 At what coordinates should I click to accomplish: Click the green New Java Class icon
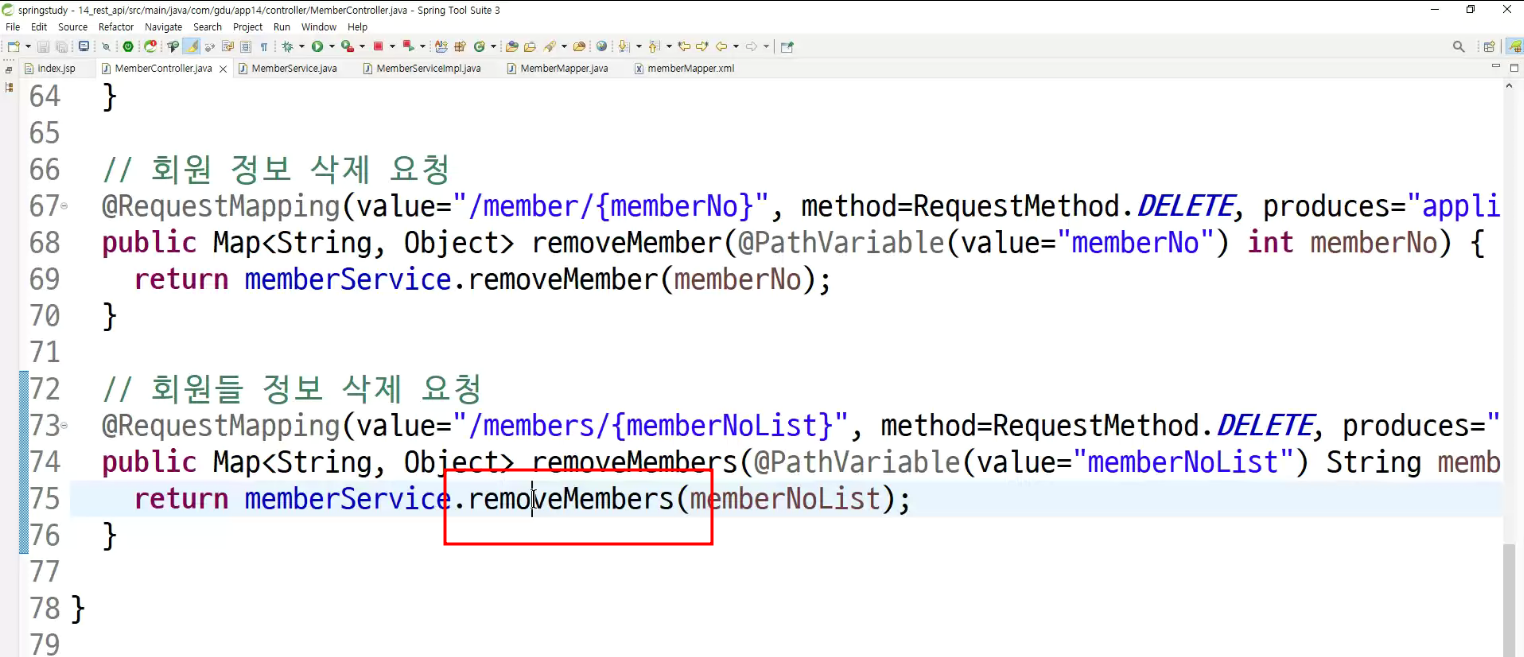pyautogui.click(x=479, y=46)
